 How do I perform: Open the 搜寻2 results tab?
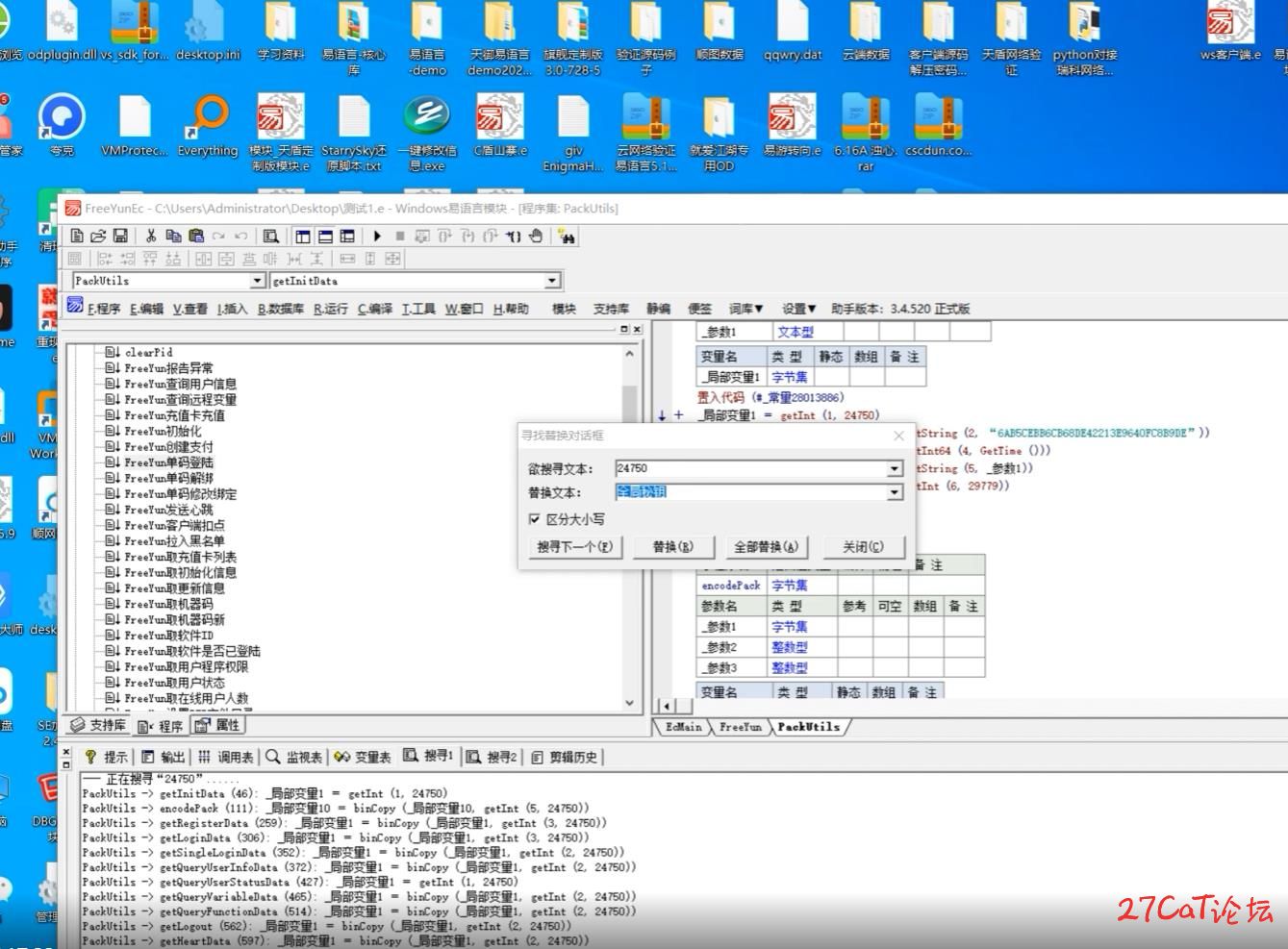point(492,757)
